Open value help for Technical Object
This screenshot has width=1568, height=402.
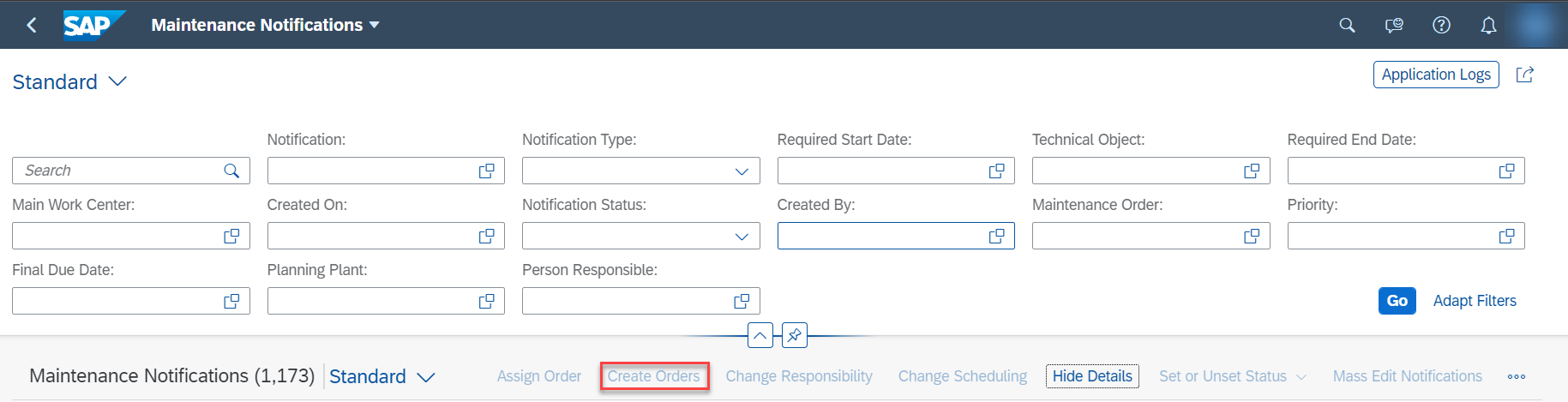1252,171
